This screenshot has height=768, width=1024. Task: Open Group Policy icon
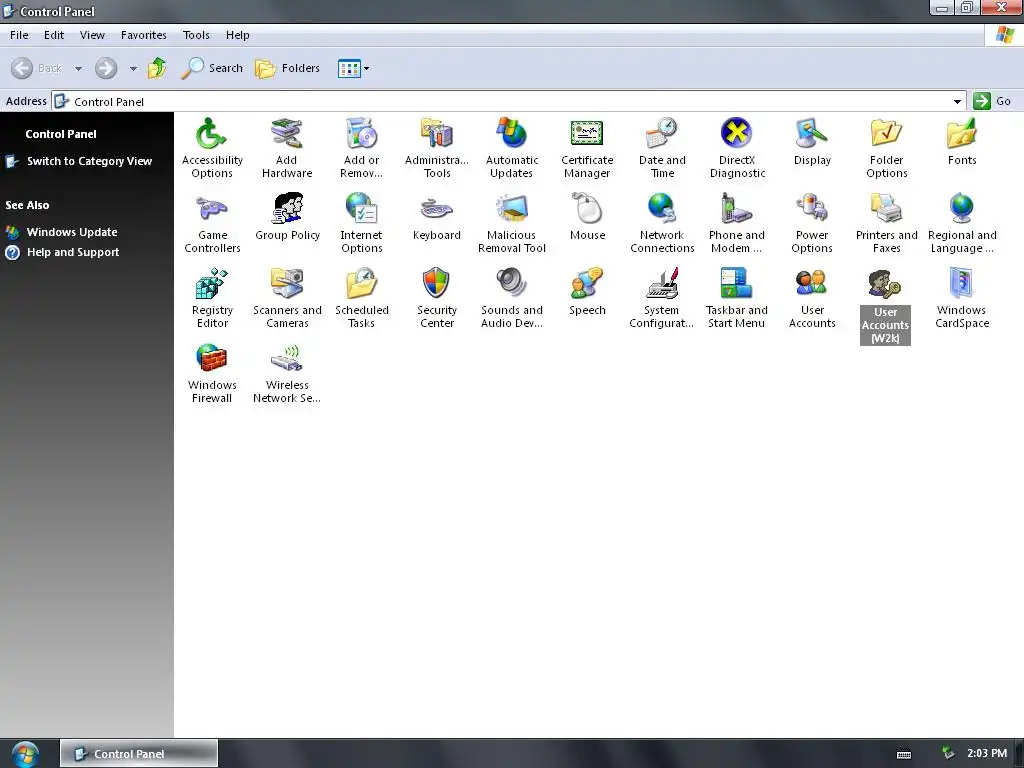point(287,217)
